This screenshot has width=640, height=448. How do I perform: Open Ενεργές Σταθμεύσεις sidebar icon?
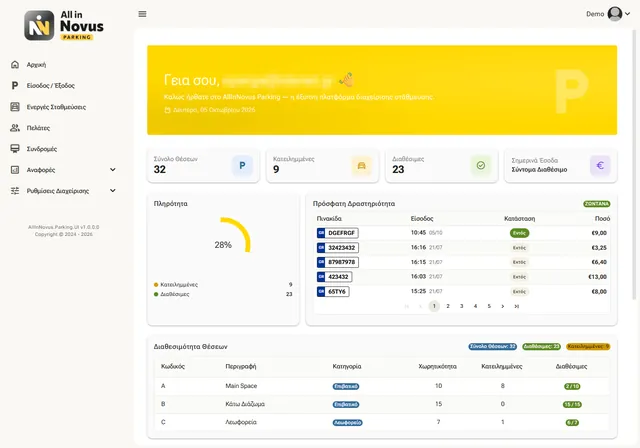[15, 107]
